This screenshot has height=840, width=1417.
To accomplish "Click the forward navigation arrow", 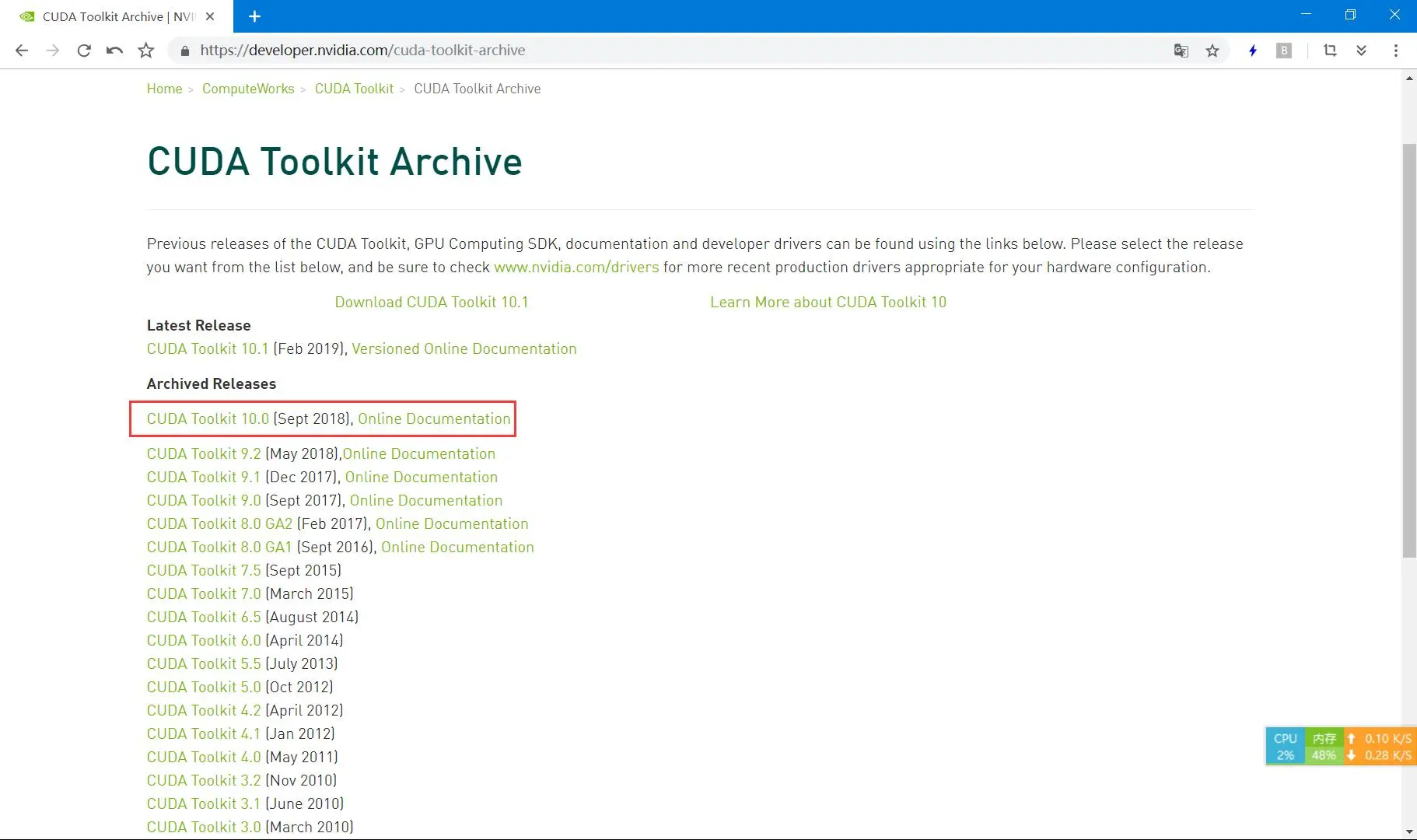I will pyautogui.click(x=53, y=51).
